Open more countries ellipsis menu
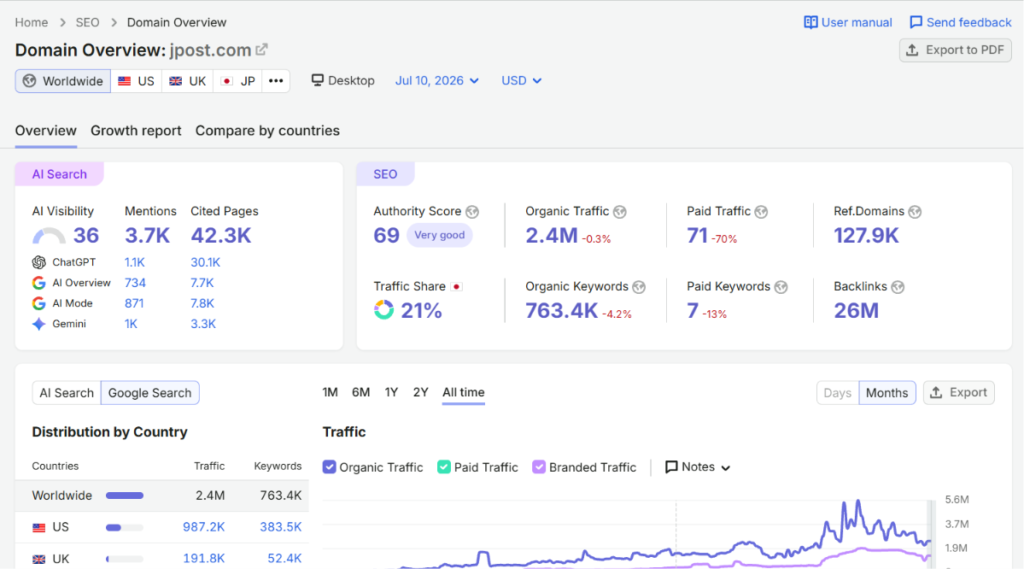This screenshot has height=569, width=1024. coord(276,81)
